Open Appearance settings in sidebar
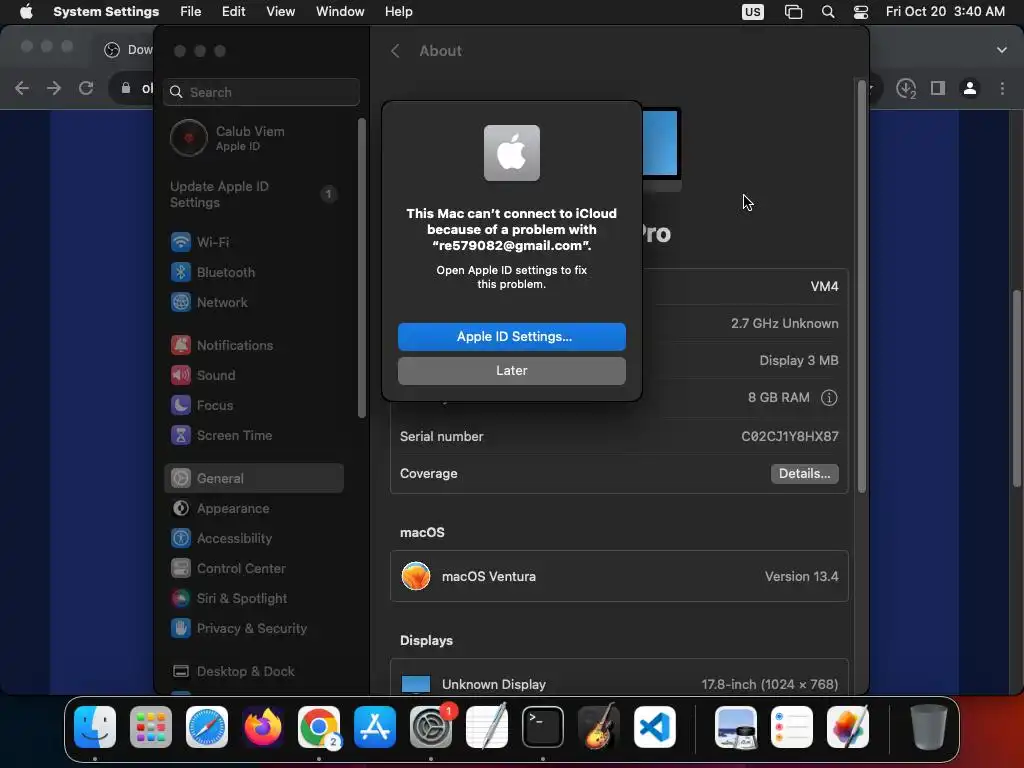 click(253, 508)
